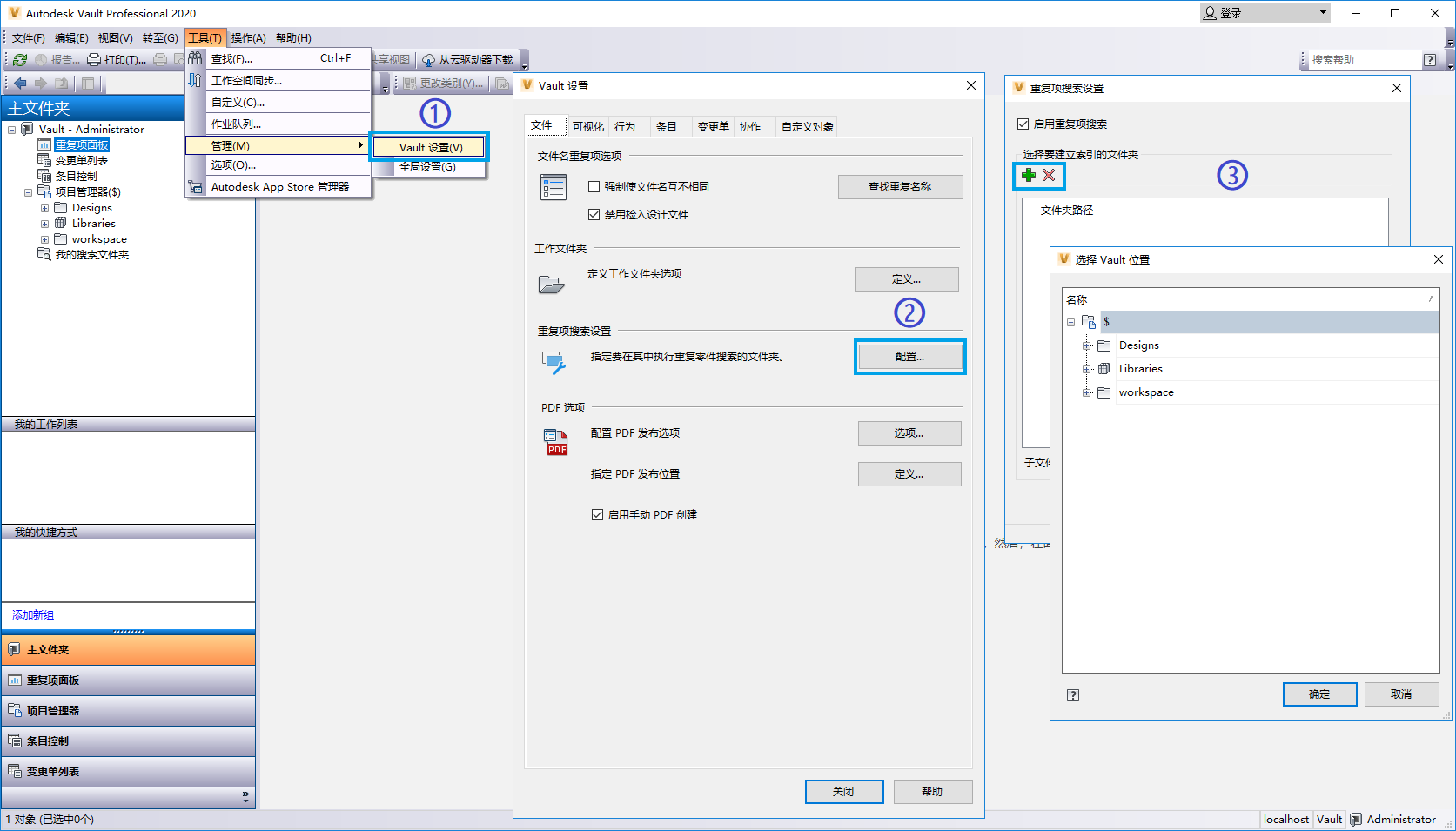Expand Libraries folder in main folder tree

[x=45, y=224]
